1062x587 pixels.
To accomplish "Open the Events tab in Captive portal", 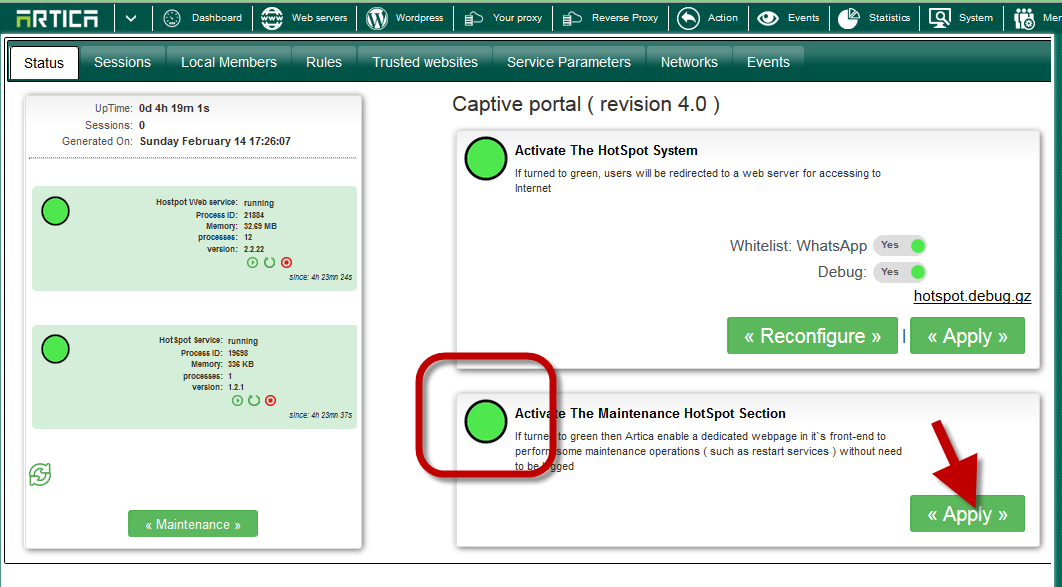I will [x=768, y=62].
